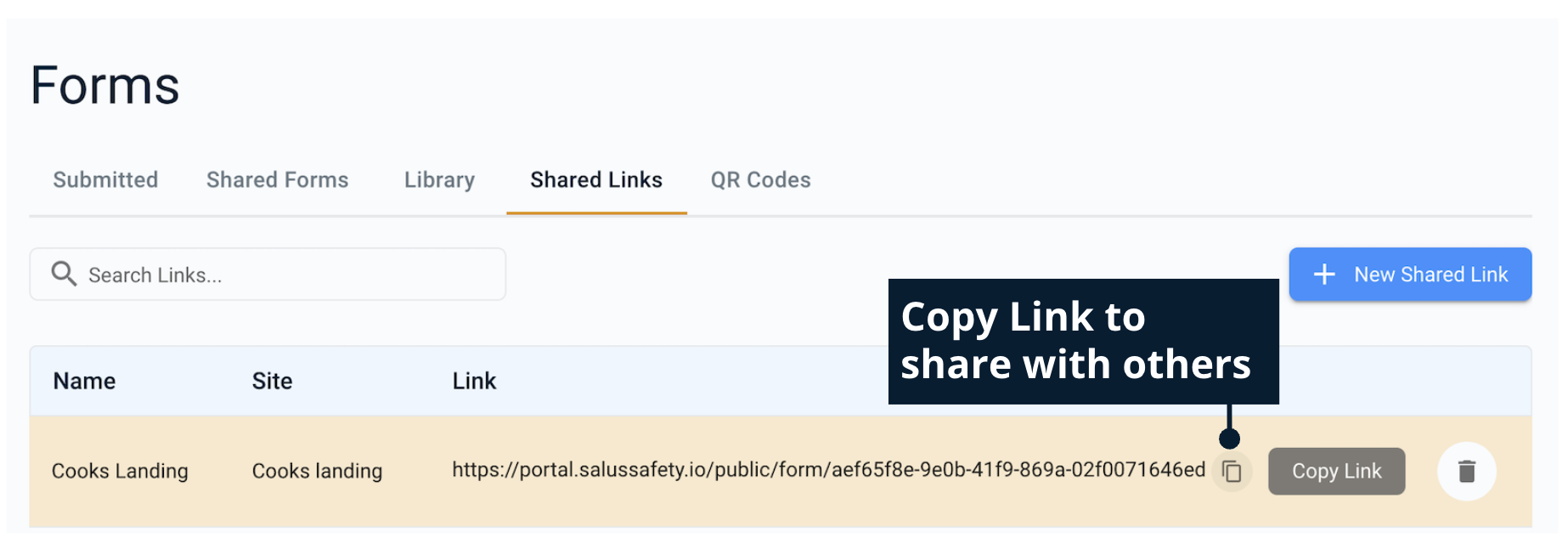Click the Site column header

click(271, 381)
